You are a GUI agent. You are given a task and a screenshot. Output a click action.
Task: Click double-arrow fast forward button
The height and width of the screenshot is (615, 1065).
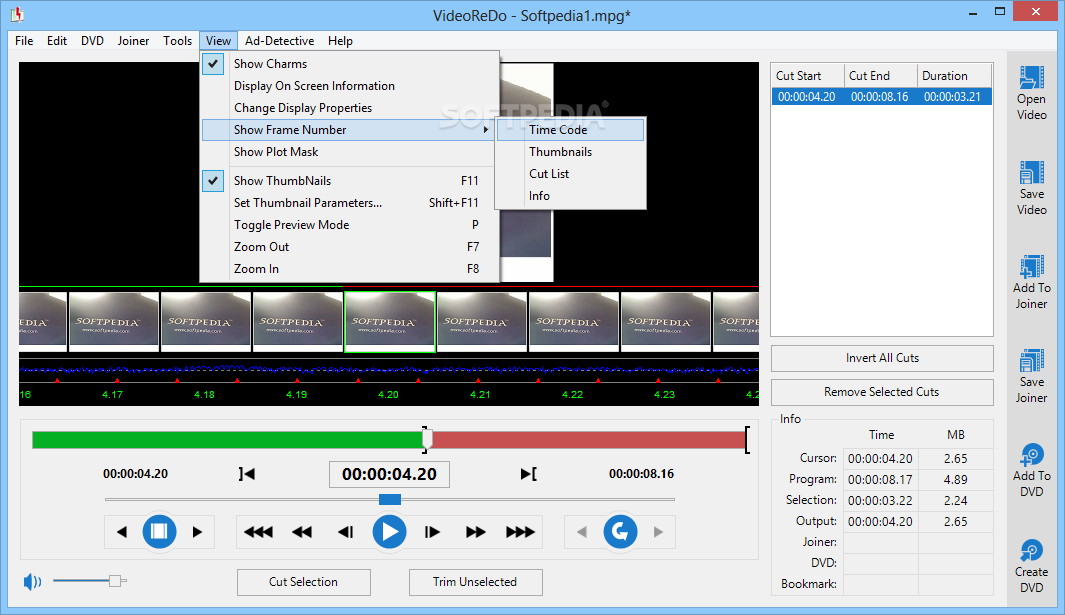point(475,532)
